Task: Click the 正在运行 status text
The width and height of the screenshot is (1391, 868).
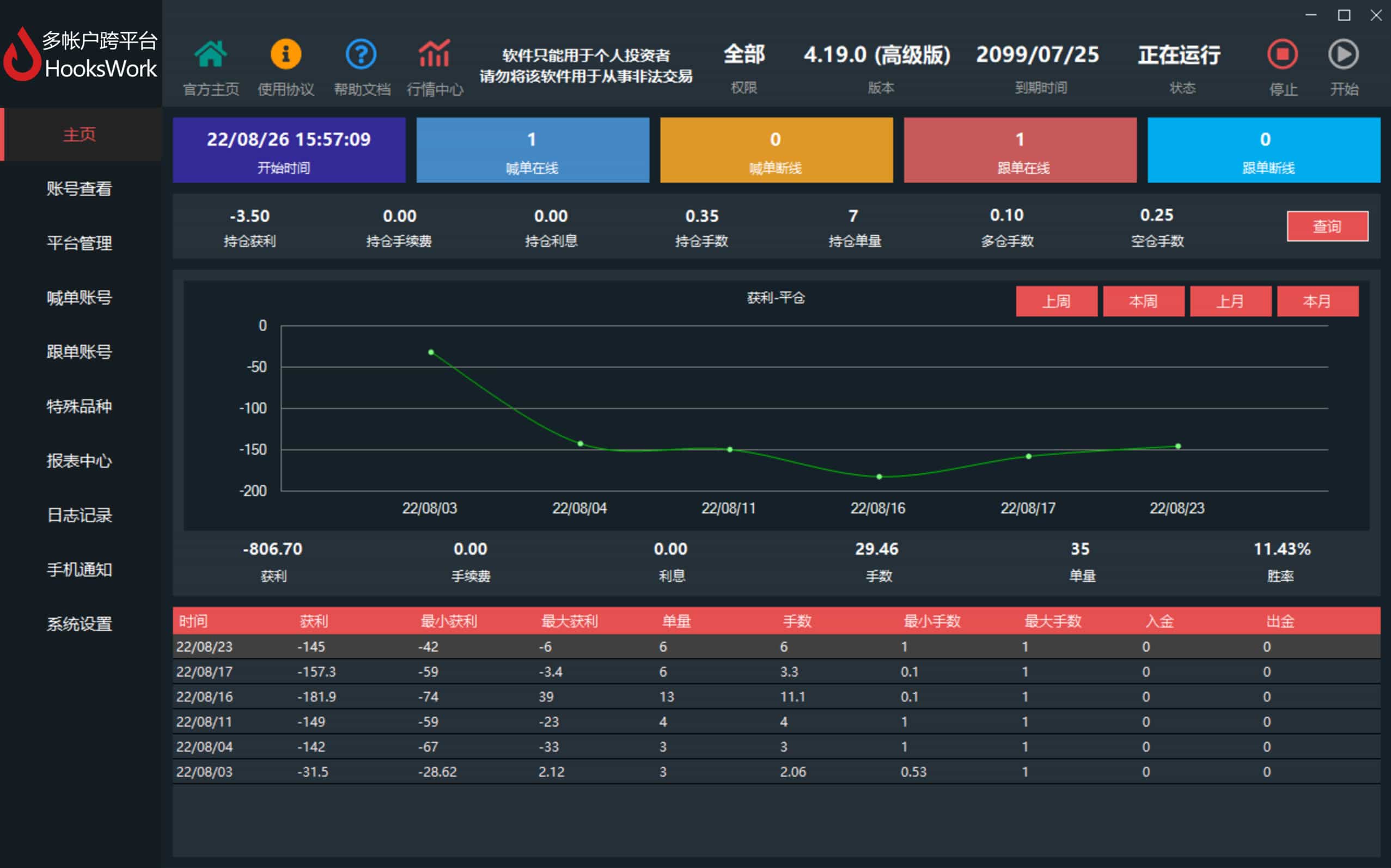Action: click(x=1179, y=55)
